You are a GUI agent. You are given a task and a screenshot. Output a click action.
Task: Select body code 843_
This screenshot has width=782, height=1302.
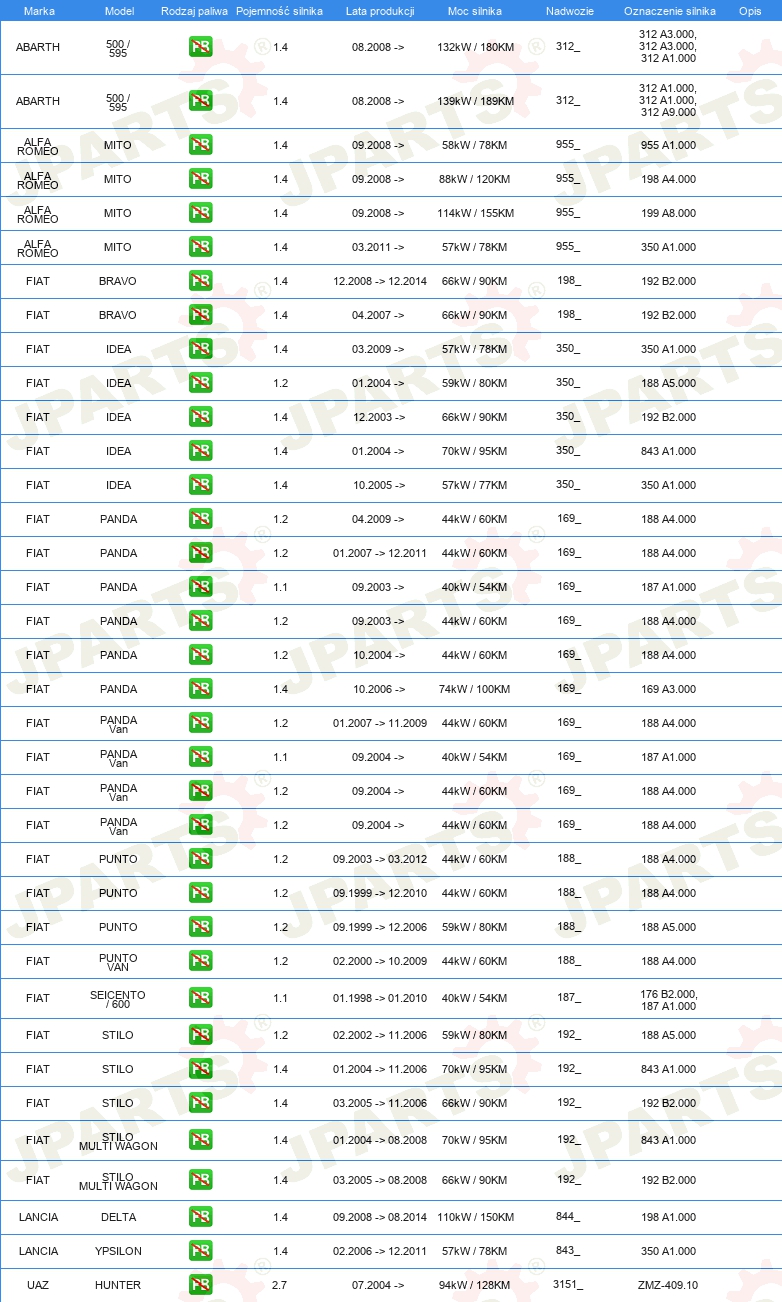pos(568,1251)
